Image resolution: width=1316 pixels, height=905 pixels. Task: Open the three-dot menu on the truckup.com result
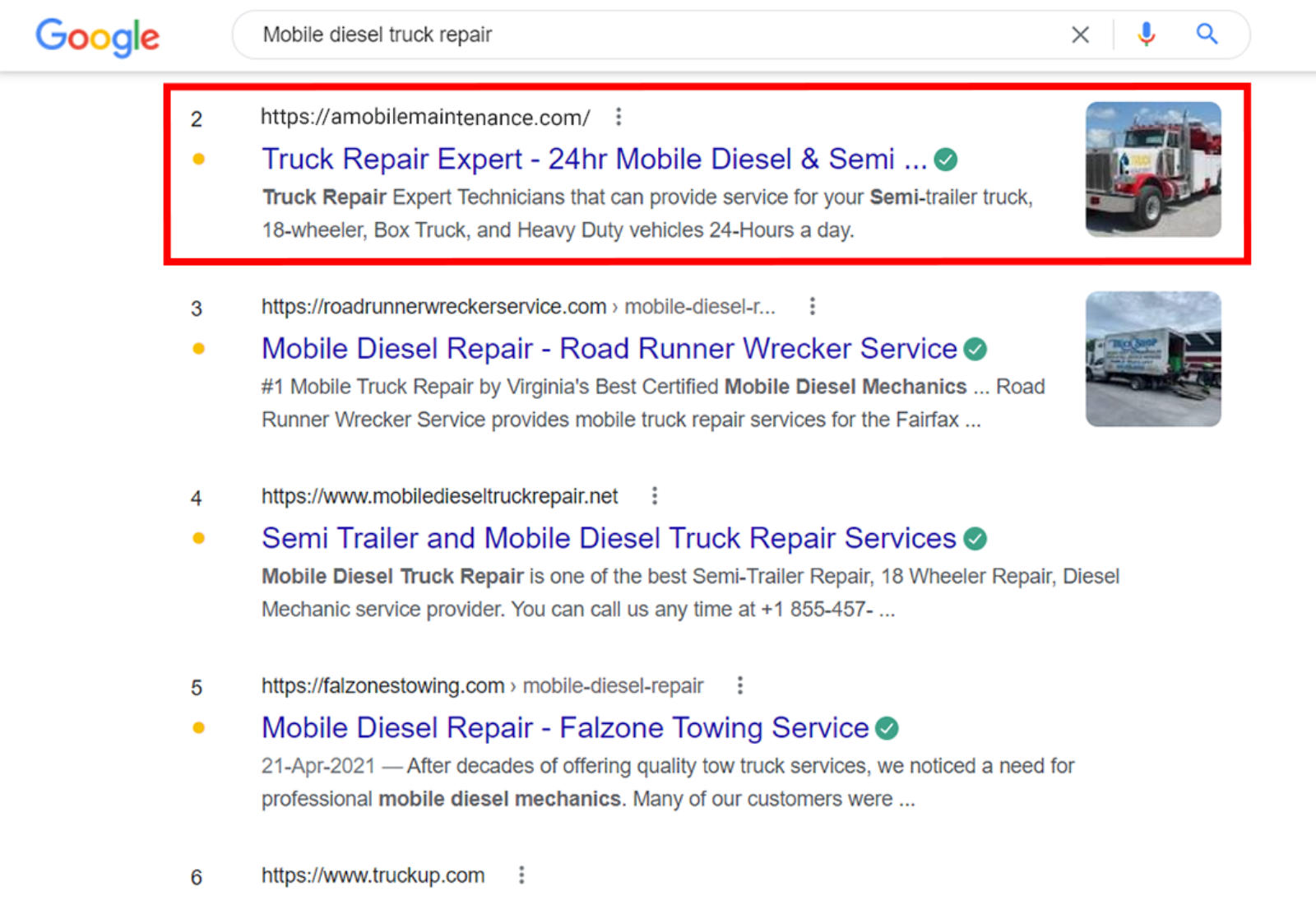[521, 875]
